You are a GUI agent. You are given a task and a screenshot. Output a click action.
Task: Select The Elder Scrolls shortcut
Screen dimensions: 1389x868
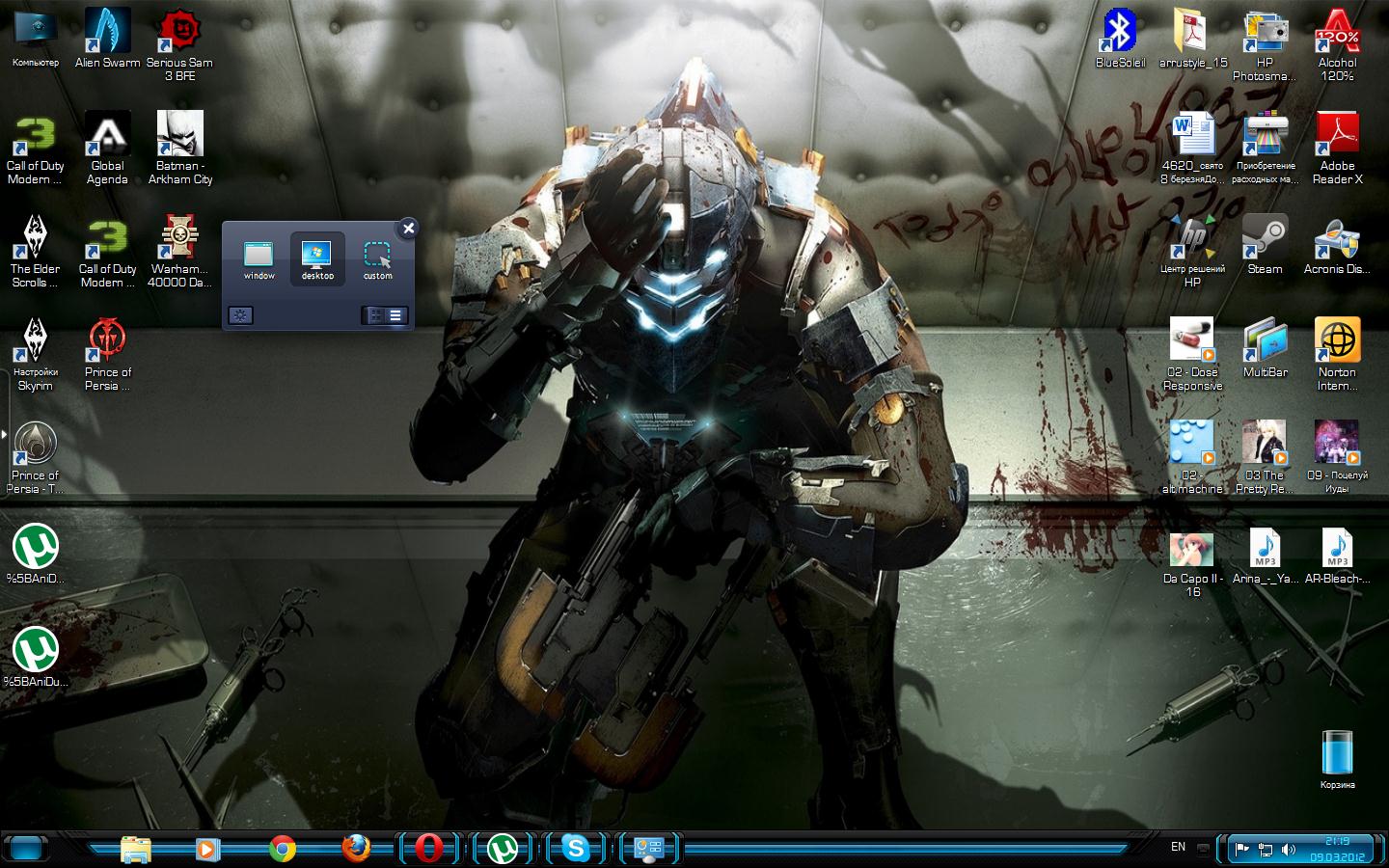pos(35,251)
